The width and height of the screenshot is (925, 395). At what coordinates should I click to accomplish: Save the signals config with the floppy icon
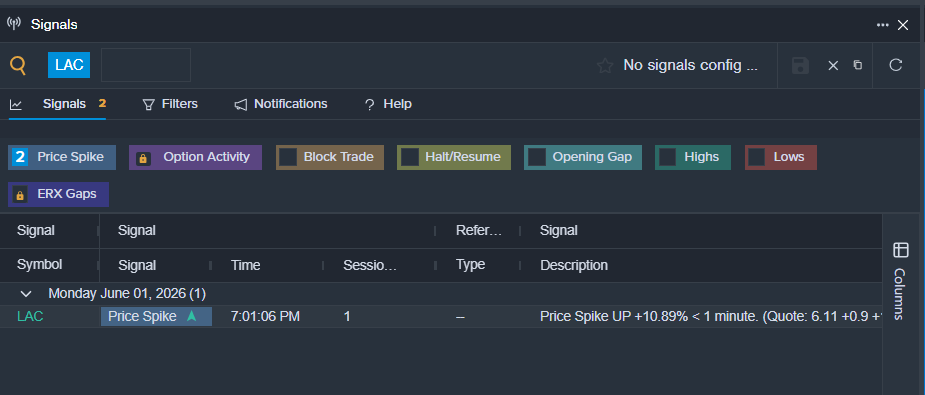(x=800, y=65)
